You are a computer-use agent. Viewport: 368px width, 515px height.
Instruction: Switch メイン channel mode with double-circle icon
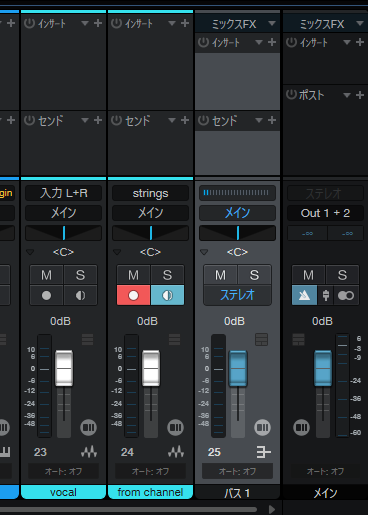[x=346, y=295]
